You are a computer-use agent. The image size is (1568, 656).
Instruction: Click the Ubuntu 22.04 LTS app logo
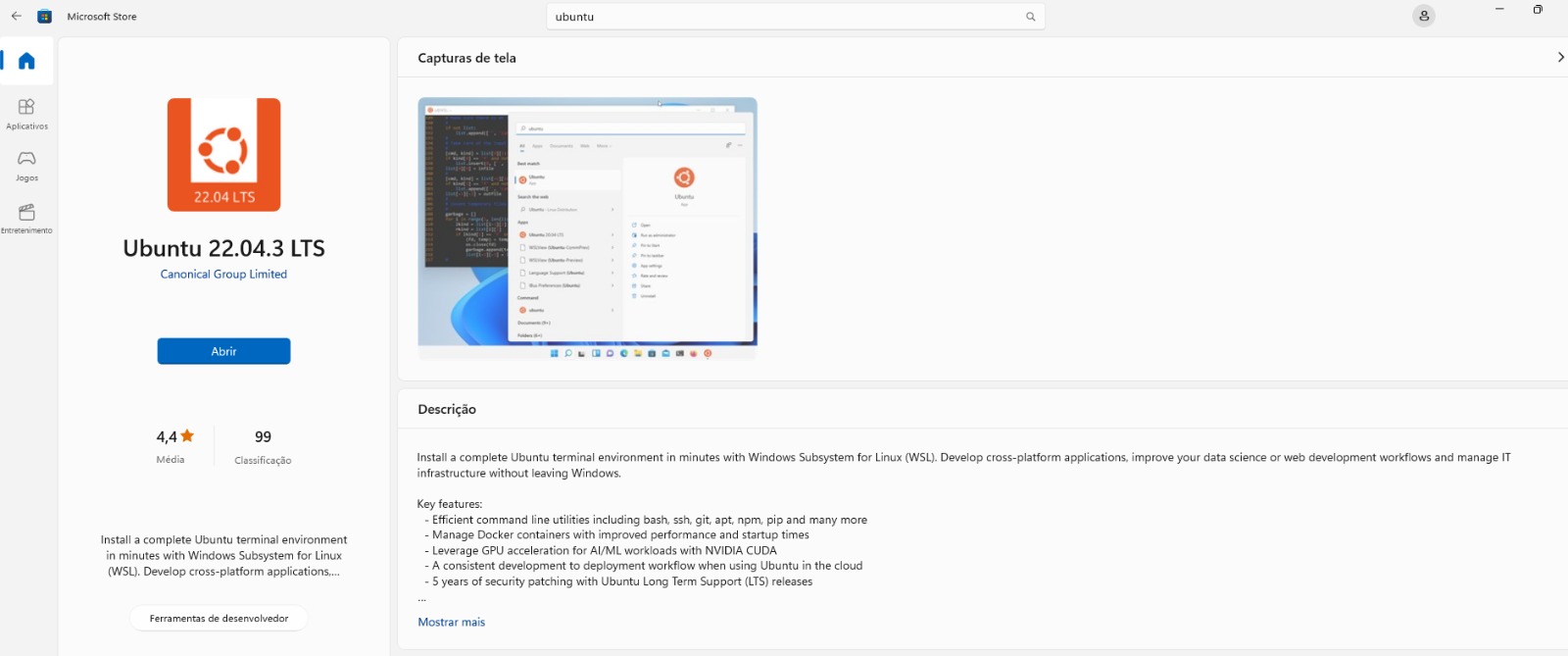click(x=223, y=154)
